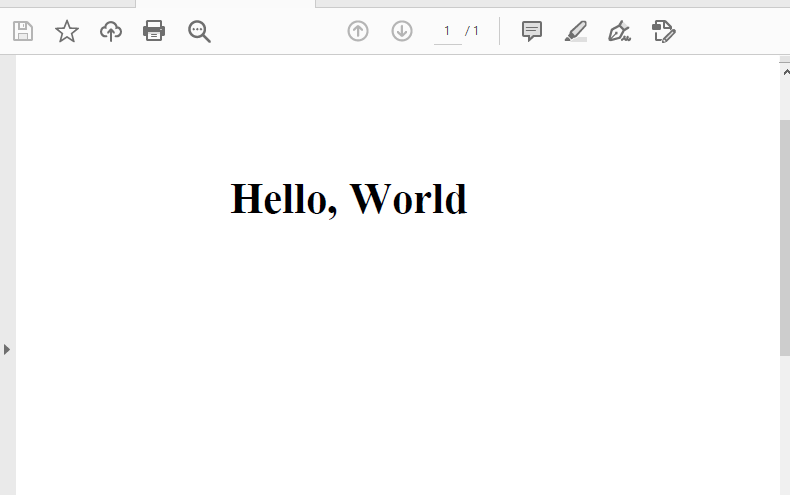Click the vertical scrollbar thumb

tap(785, 238)
